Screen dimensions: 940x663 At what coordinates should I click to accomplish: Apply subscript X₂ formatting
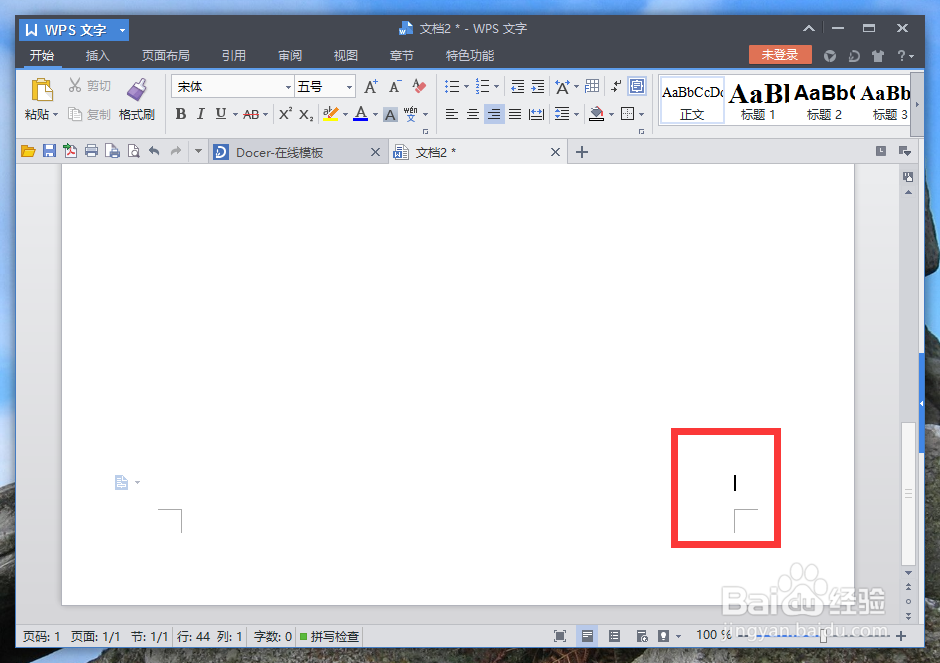[x=306, y=114]
